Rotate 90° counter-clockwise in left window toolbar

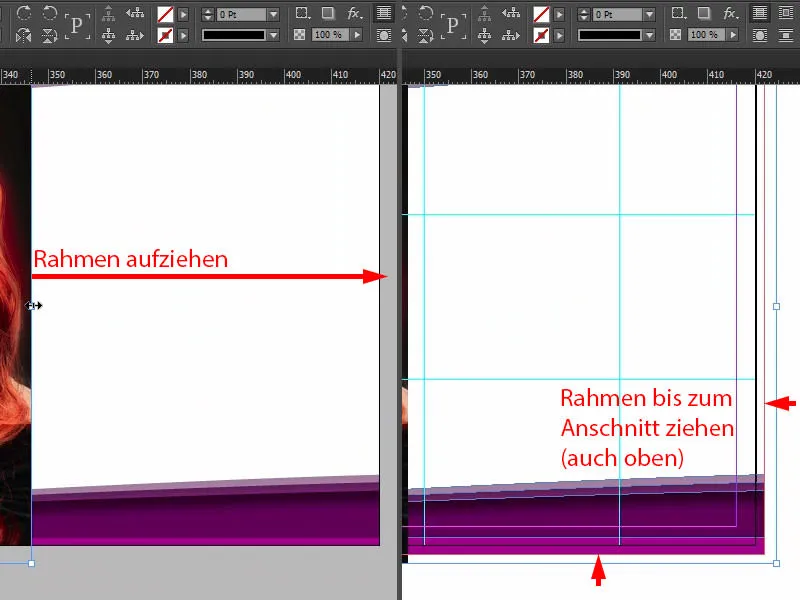[49, 13]
